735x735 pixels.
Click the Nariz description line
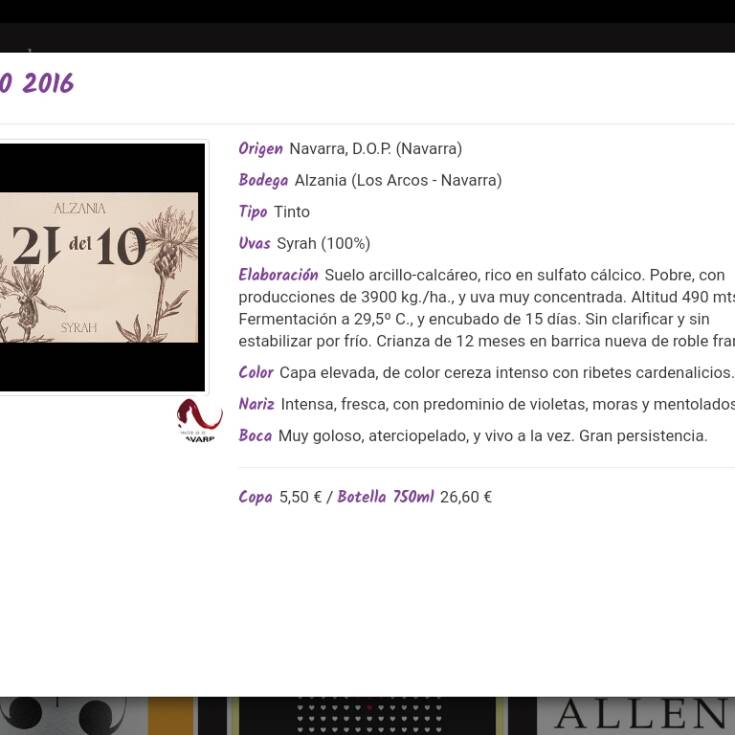click(486, 405)
